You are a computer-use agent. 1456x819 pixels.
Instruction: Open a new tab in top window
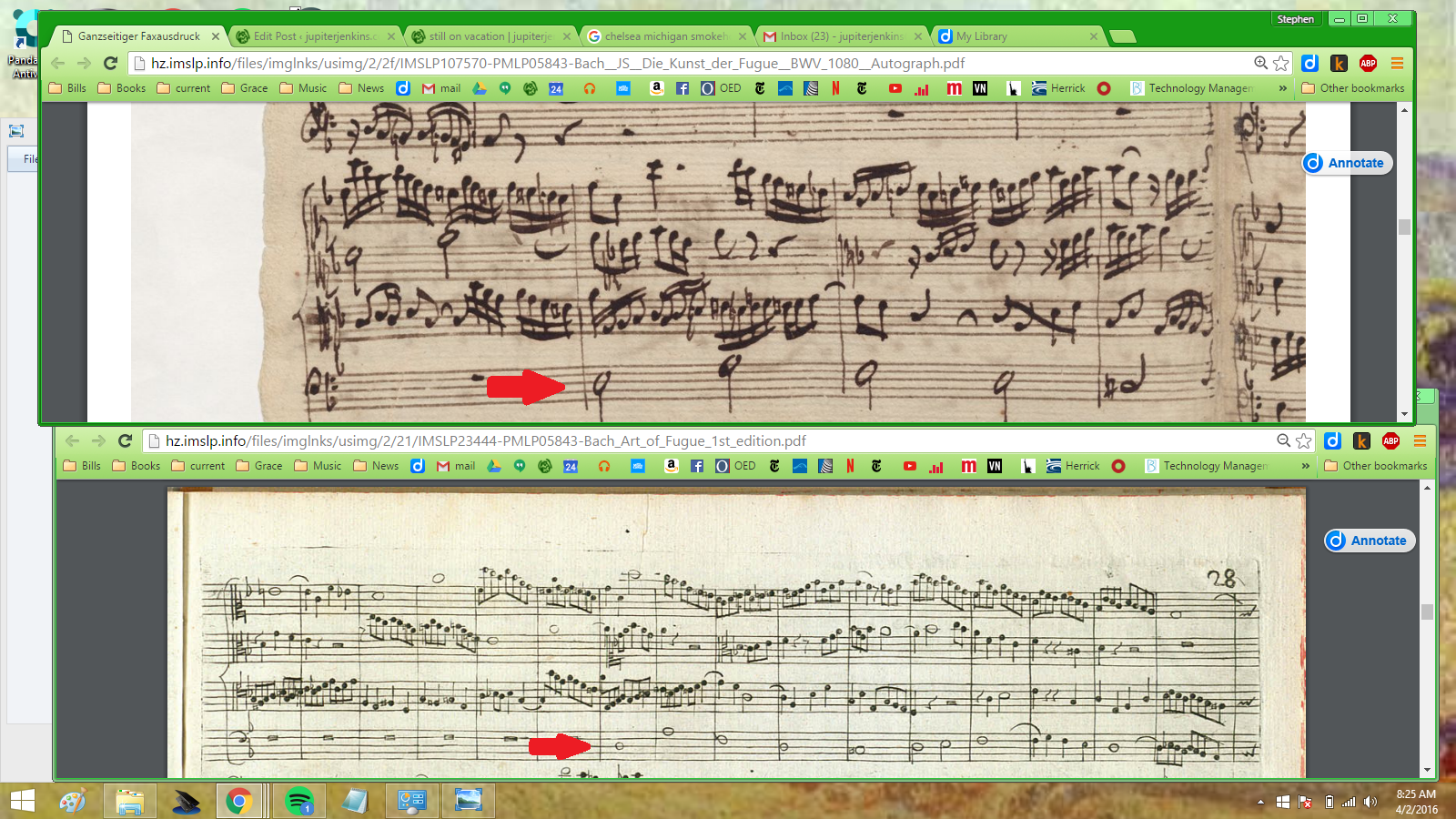(x=1123, y=36)
